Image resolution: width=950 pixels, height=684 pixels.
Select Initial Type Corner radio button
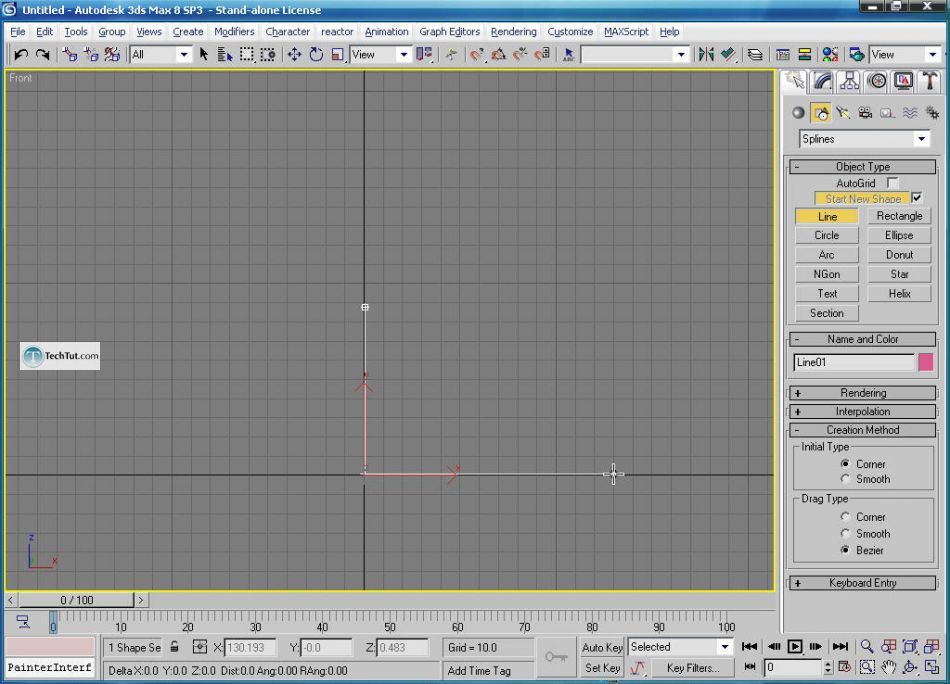(x=845, y=463)
